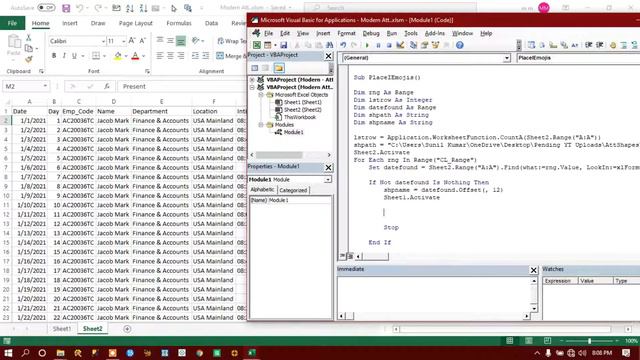Screen dimensions: 640x360
Task: Collapse the Modules folder in Project tree
Action: point(260,125)
